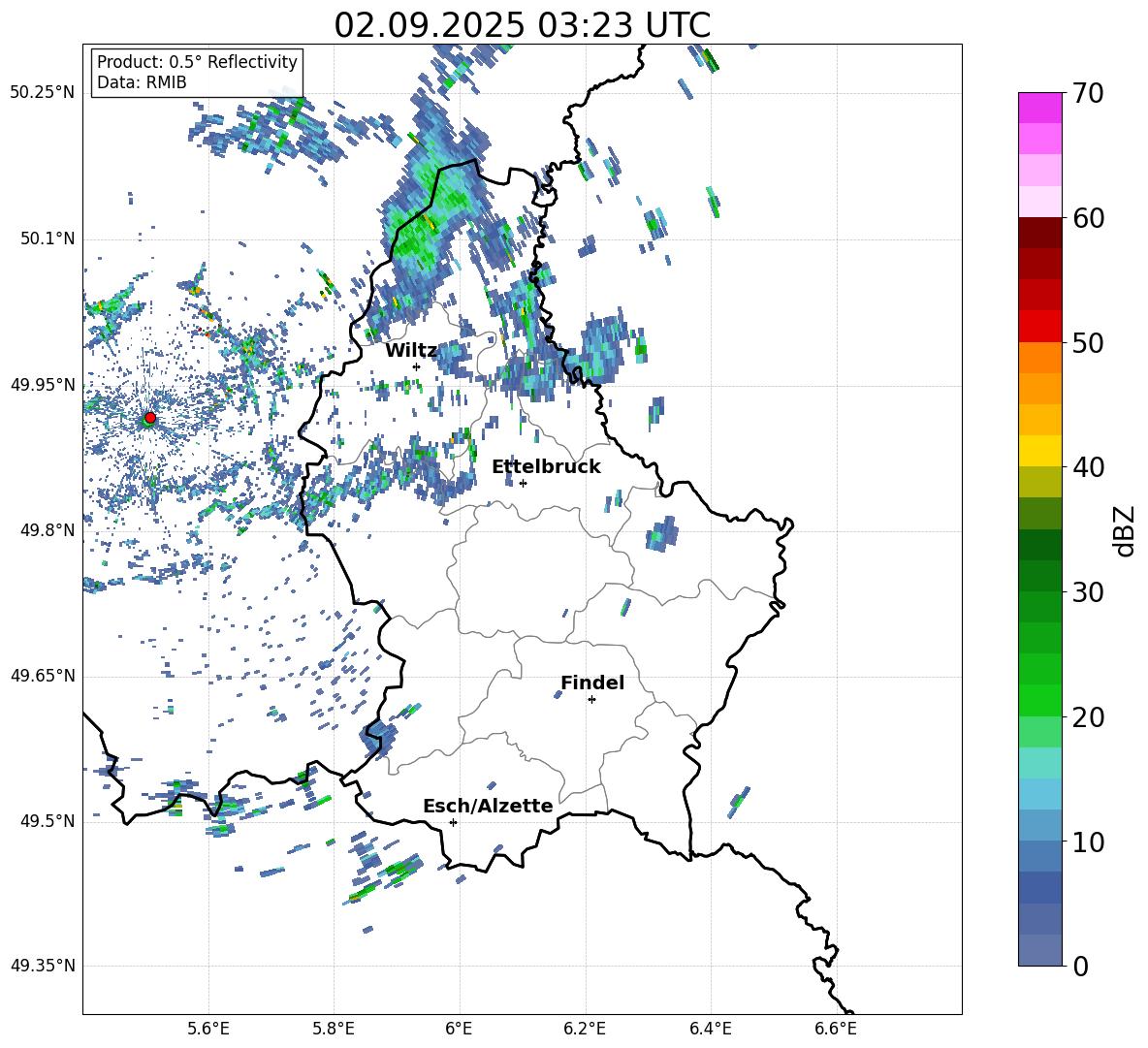Click the 50.1°N latitude label
The width and height of the screenshot is (1148, 1048).
[47, 238]
